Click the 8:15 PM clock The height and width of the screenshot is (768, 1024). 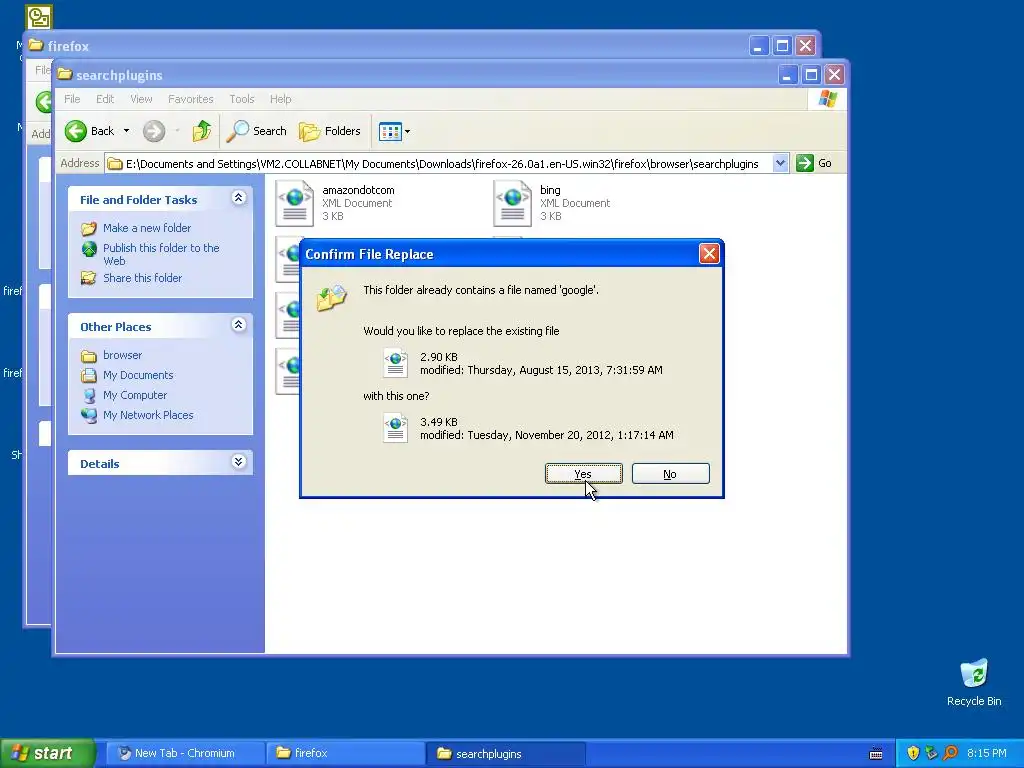[986, 753]
